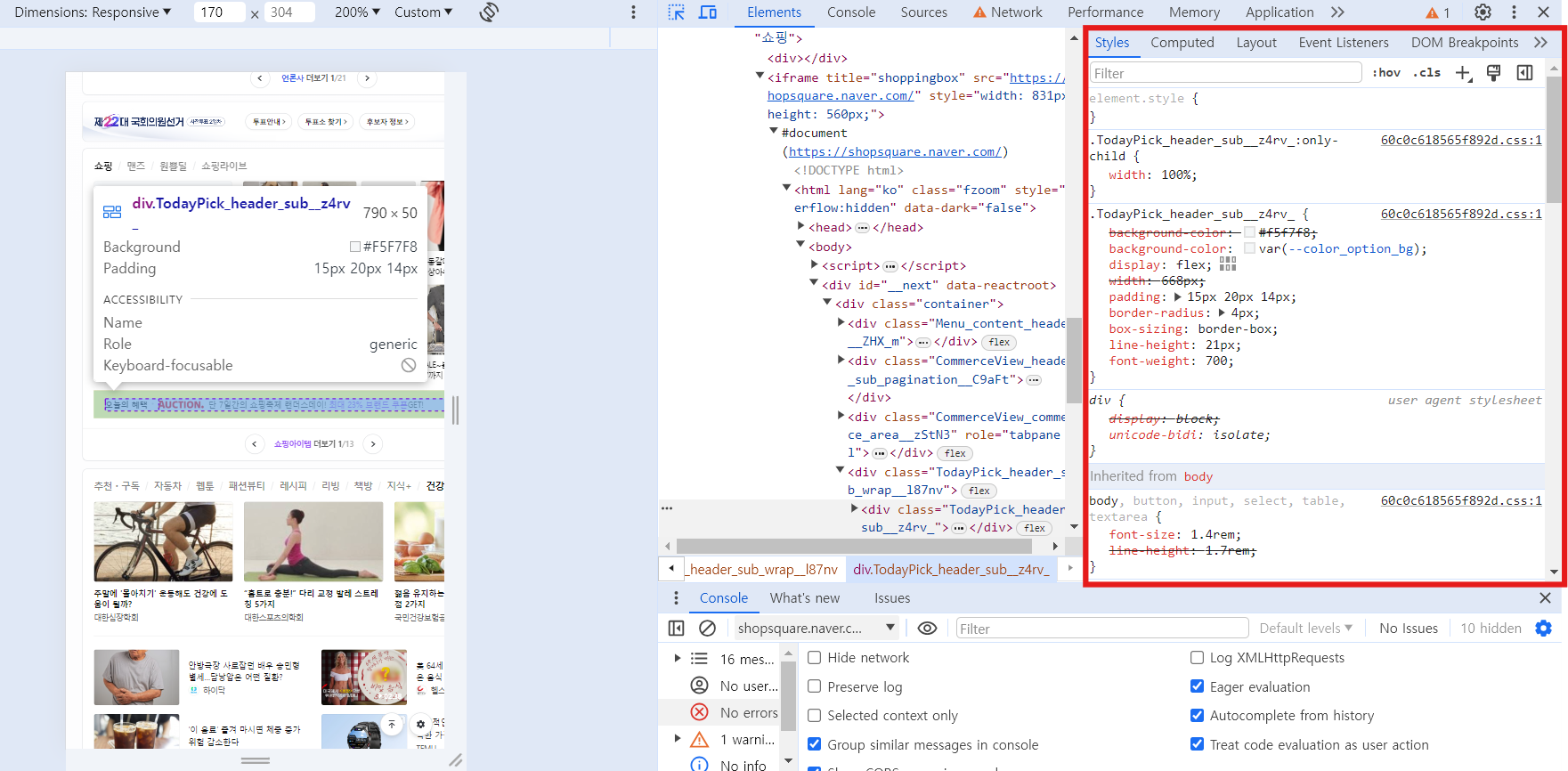Expand the head element node
1568x771 pixels.
[x=800, y=227]
